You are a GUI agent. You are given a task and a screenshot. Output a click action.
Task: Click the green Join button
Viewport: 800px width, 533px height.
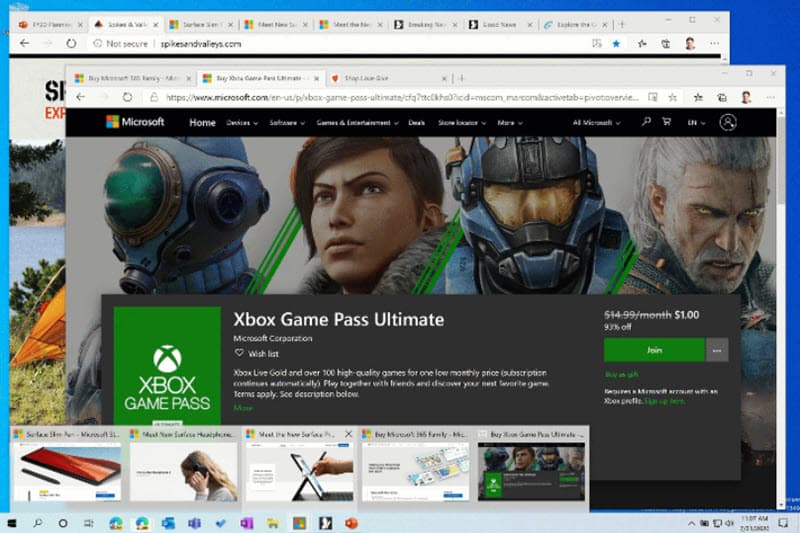point(654,350)
